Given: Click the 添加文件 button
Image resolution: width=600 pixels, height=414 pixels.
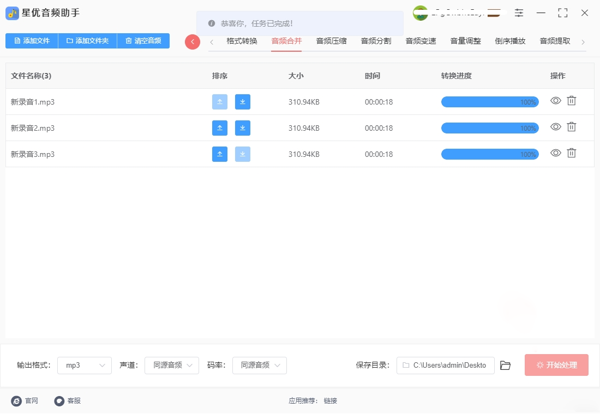Looking at the screenshot, I should pos(32,41).
